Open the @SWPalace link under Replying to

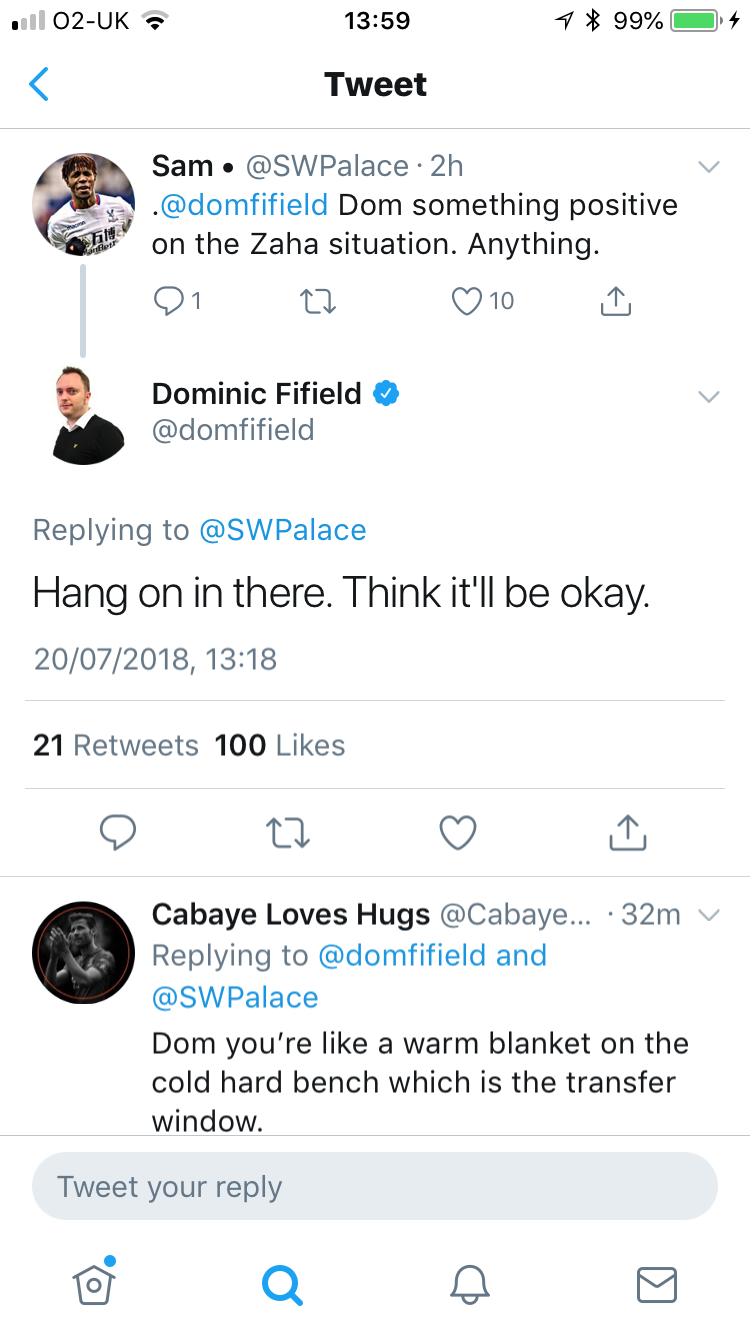point(283,530)
